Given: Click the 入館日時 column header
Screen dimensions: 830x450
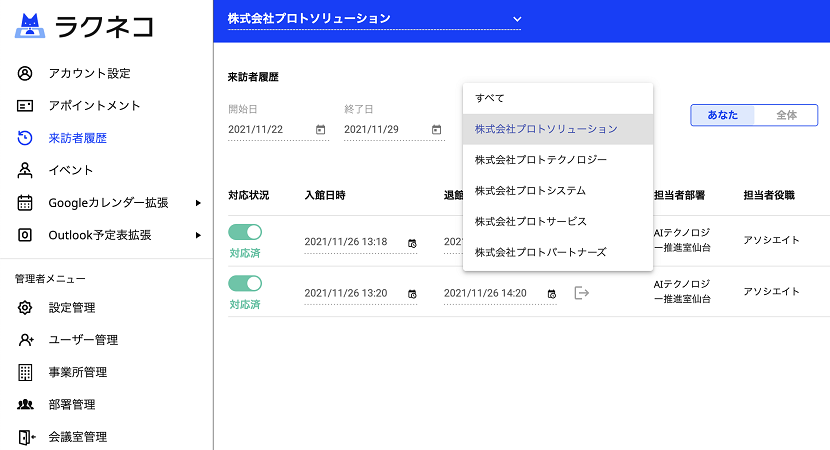Looking at the screenshot, I should (x=325, y=195).
